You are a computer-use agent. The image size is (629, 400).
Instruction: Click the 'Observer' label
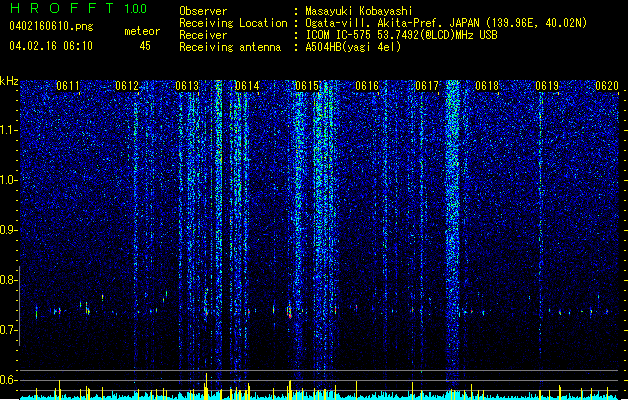click(203, 11)
